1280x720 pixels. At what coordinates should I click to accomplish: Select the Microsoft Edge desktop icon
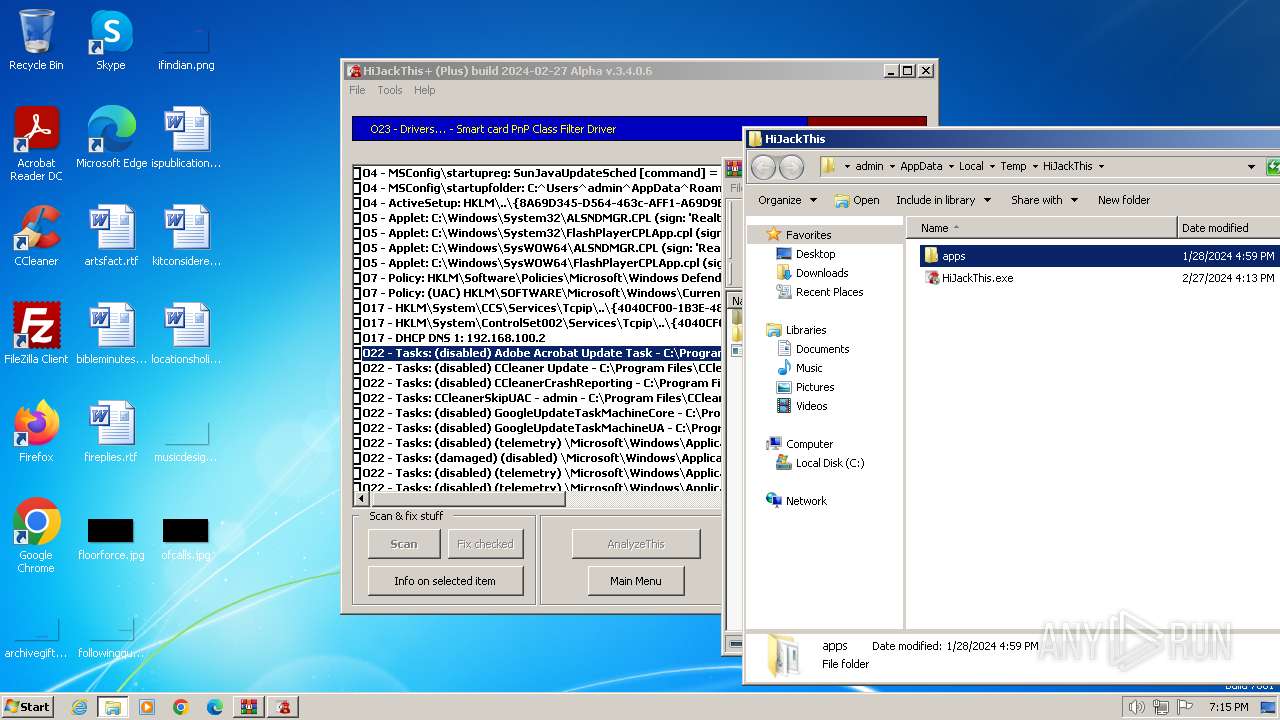coord(111,138)
